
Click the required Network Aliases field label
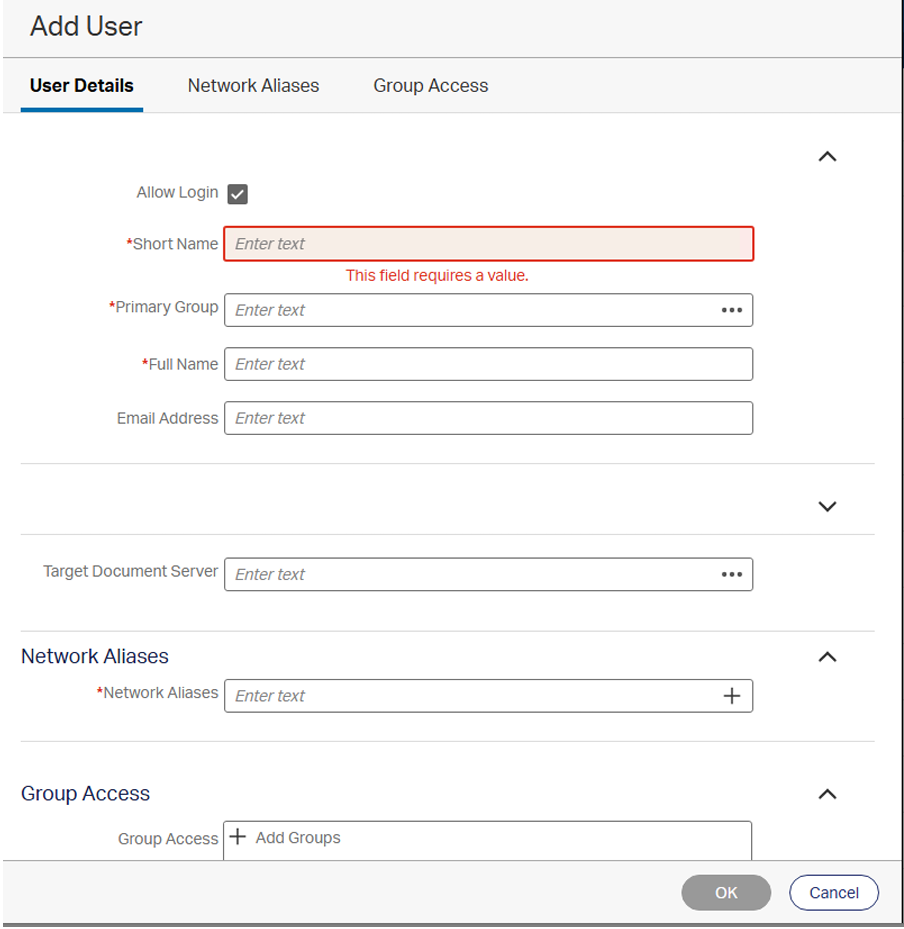click(x=158, y=693)
